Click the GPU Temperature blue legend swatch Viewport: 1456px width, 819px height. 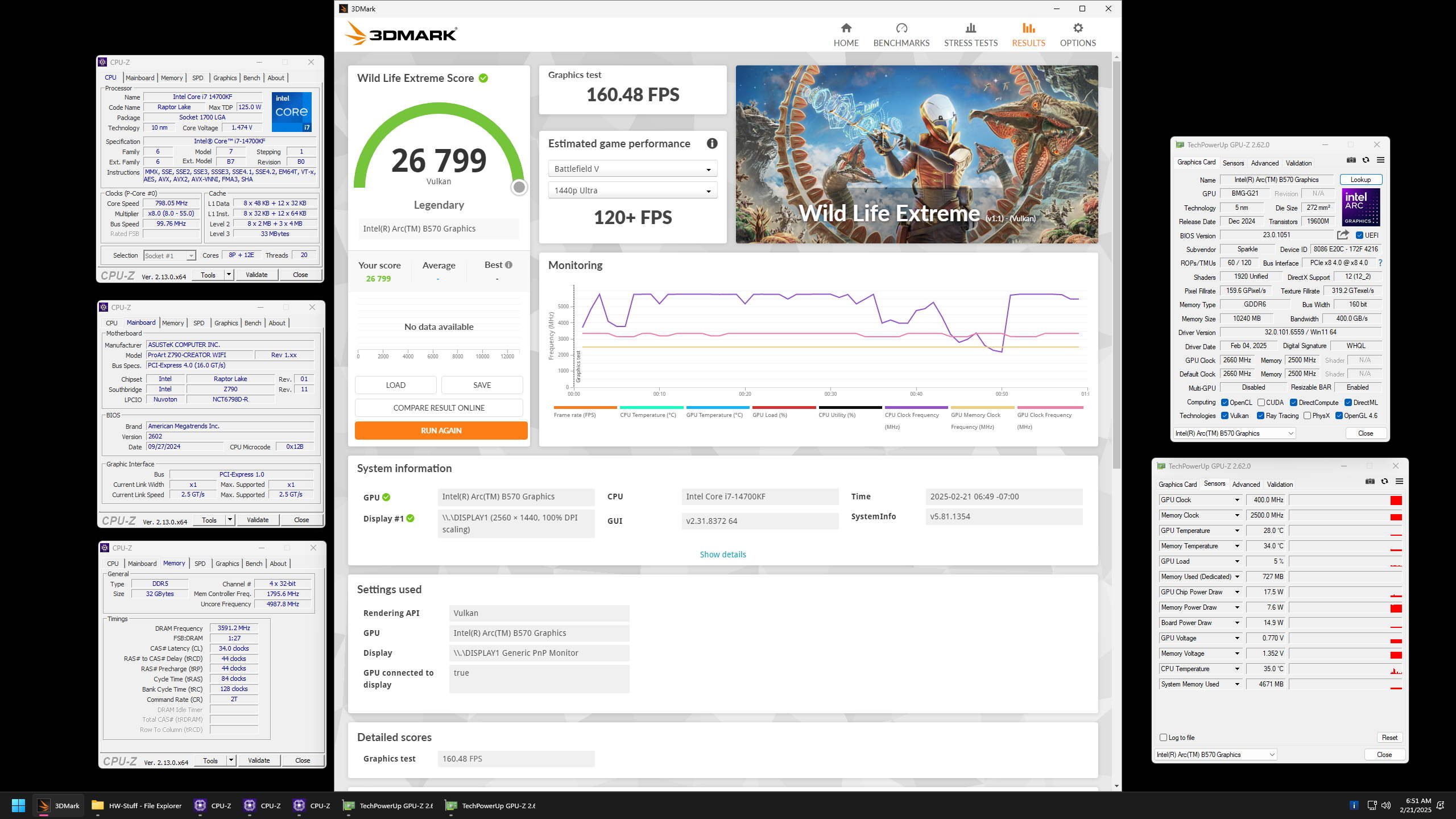pyautogui.click(x=718, y=407)
